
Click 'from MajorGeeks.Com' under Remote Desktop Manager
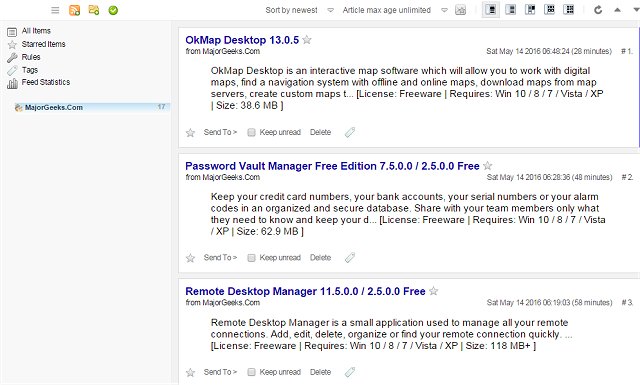[x=222, y=303]
